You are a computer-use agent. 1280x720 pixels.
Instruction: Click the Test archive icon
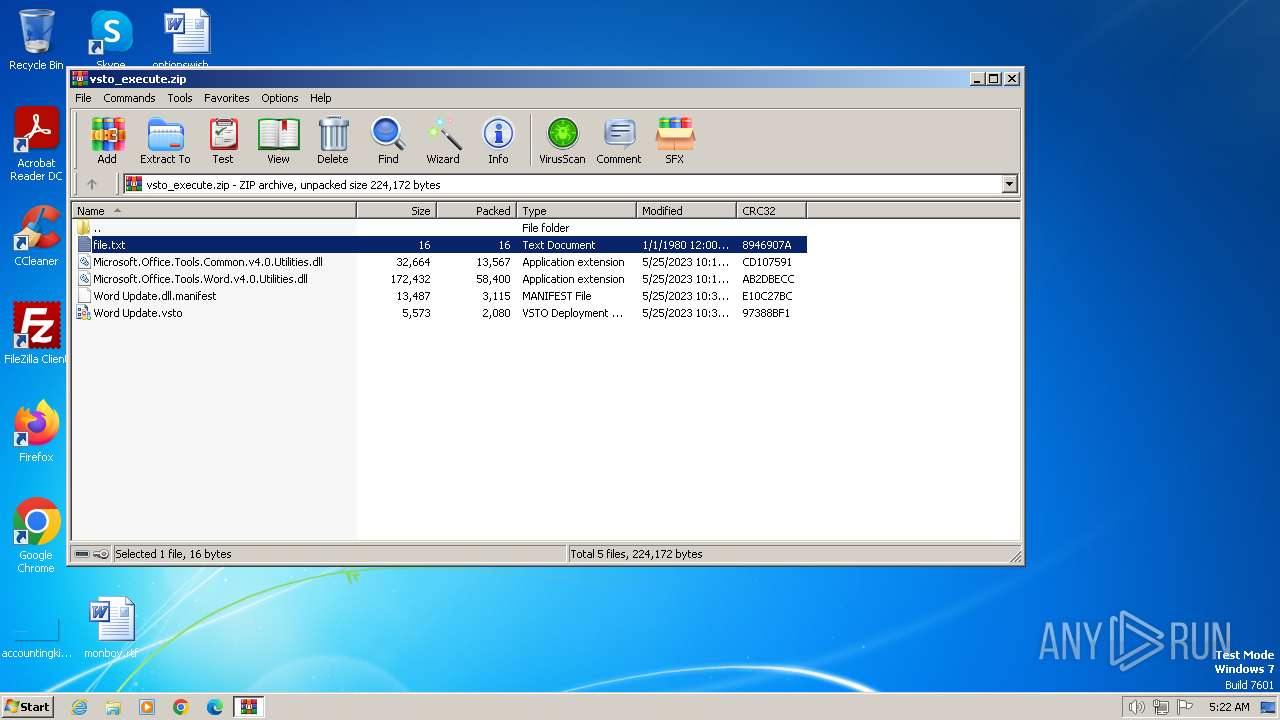click(x=223, y=140)
